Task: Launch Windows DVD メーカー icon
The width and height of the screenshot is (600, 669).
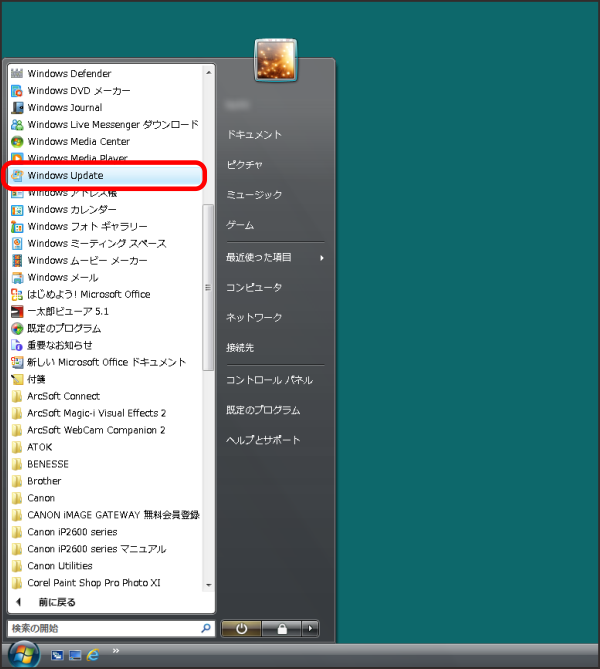Action: 17,90
